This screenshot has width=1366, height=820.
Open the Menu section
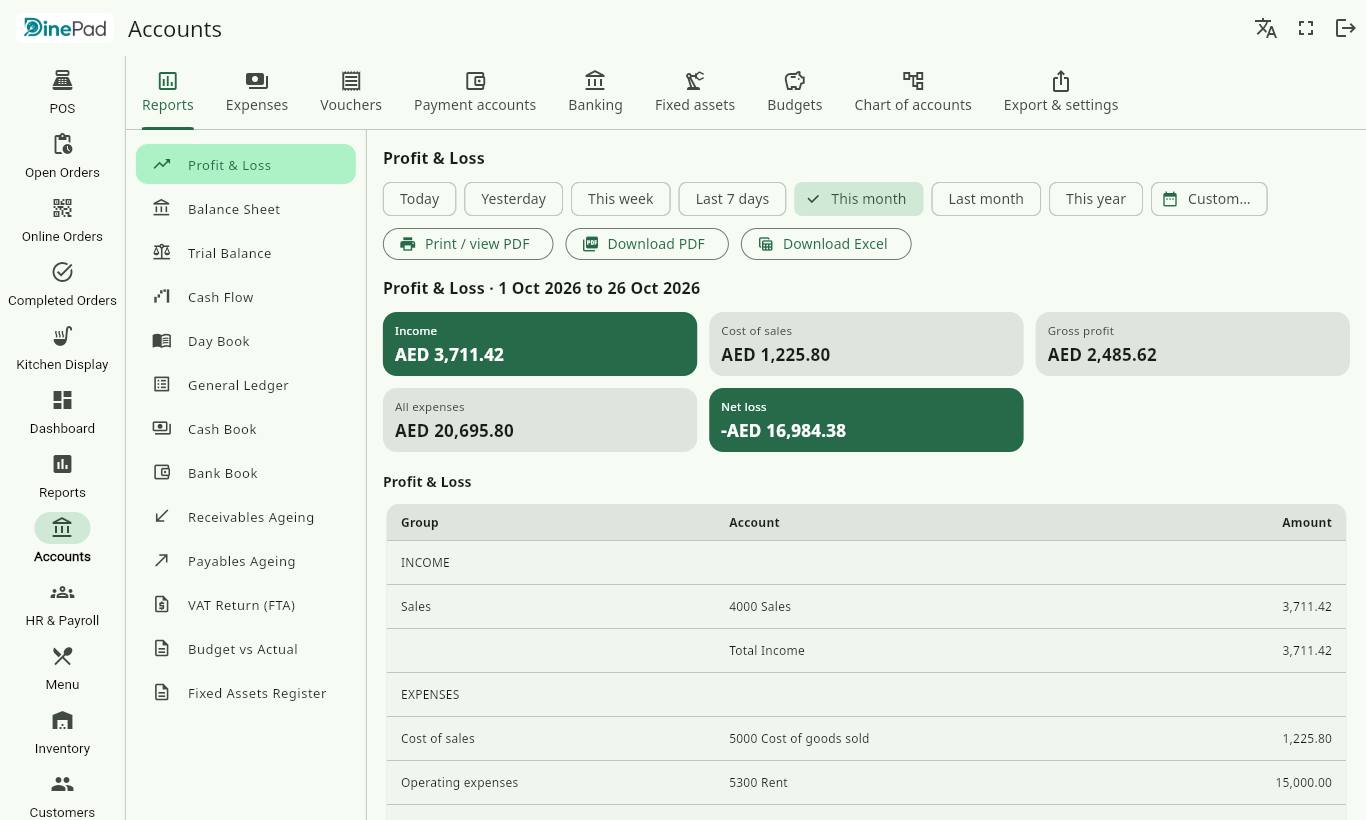[62, 668]
